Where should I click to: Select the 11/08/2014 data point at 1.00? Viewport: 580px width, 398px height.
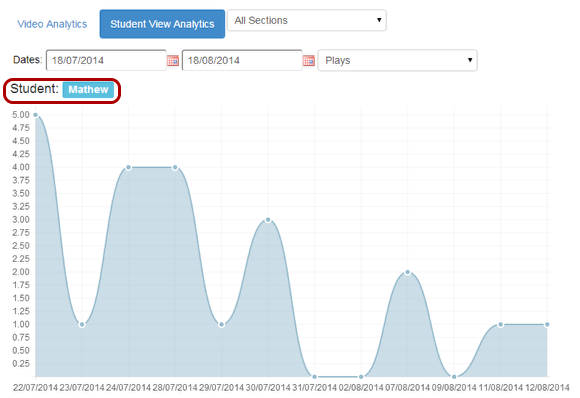[500, 325]
